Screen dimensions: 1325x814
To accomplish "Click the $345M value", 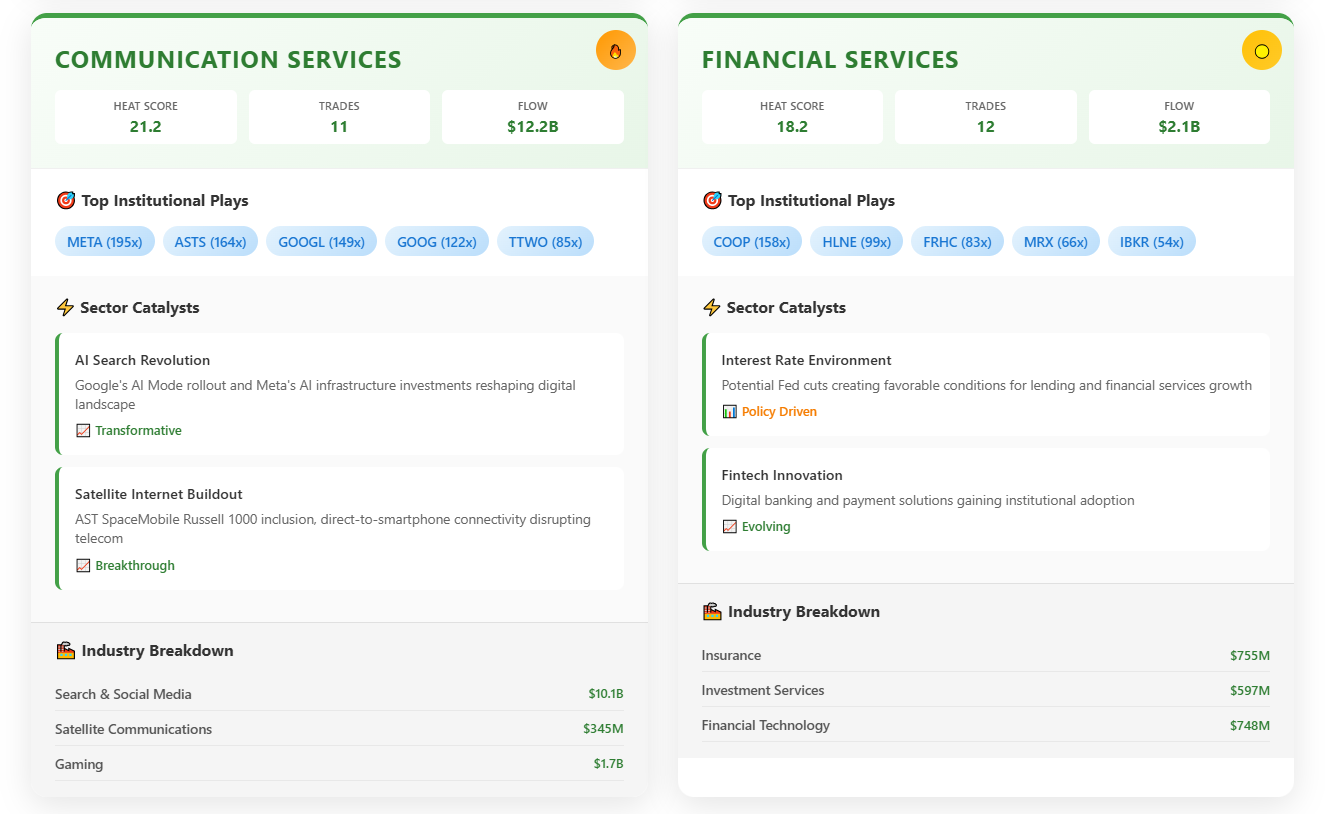I will [603, 729].
